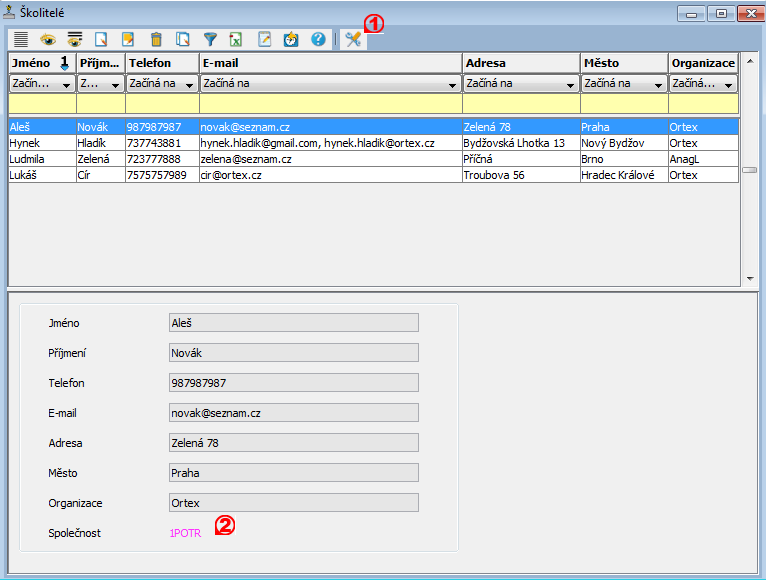Image resolution: width=766 pixels, height=580 pixels.
Task: Open the Město filter condition dropdown
Action: coord(657,84)
